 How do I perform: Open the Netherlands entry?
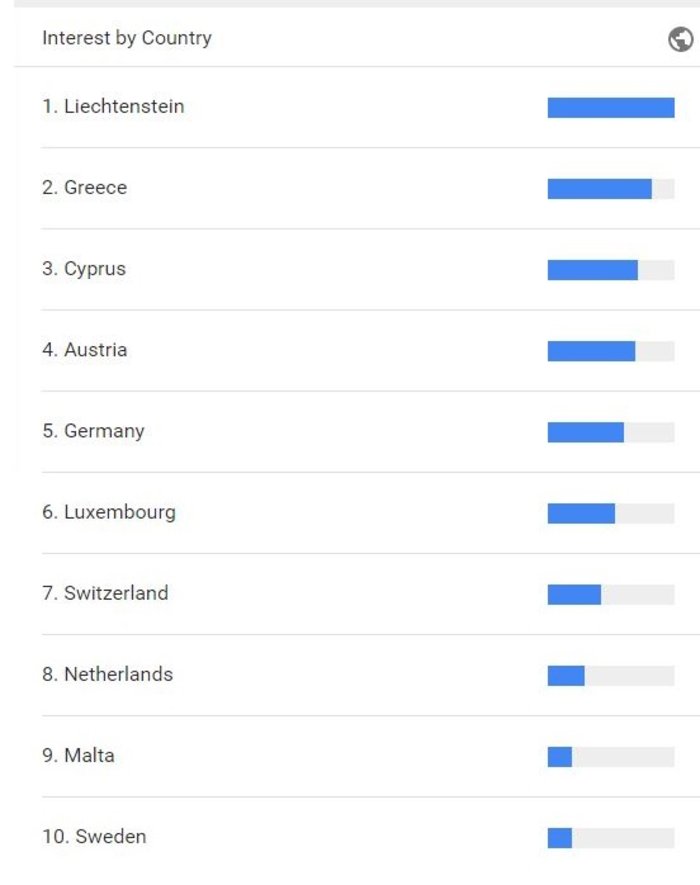pyautogui.click(x=107, y=674)
